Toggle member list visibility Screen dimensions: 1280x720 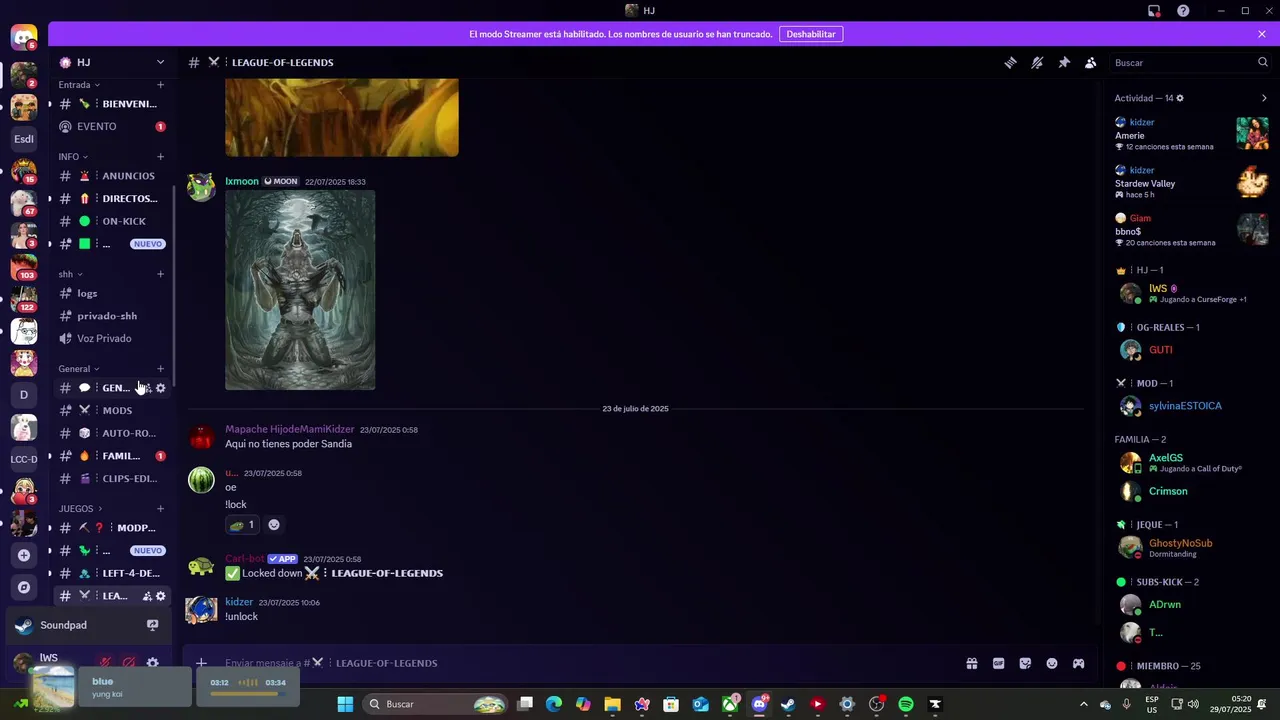pyautogui.click(x=1090, y=62)
